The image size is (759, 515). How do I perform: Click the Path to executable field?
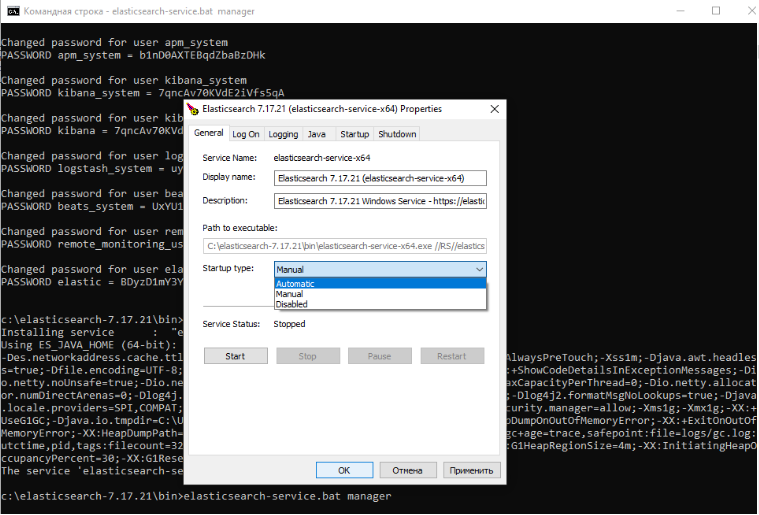point(345,246)
